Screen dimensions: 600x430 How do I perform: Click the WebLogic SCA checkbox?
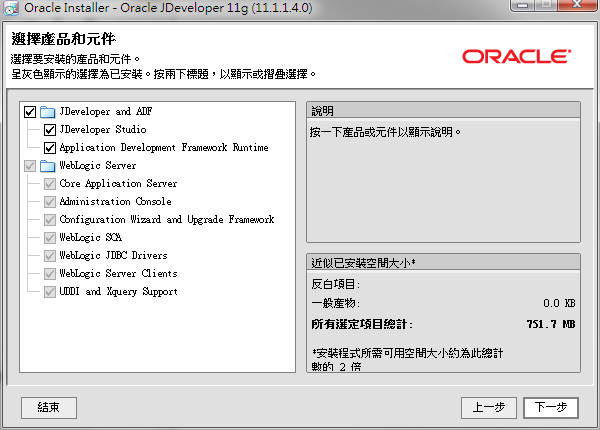50,238
